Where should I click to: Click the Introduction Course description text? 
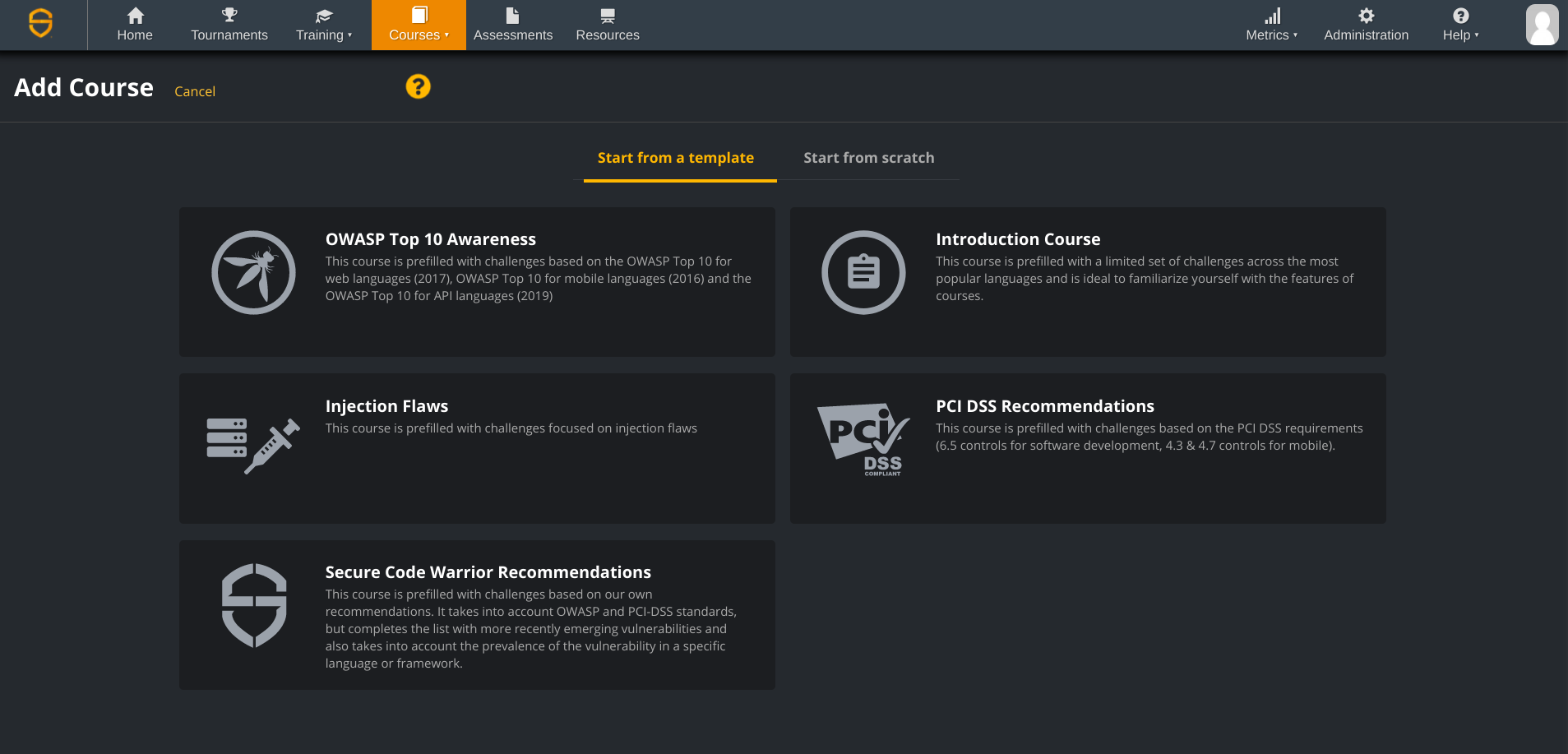1145,279
